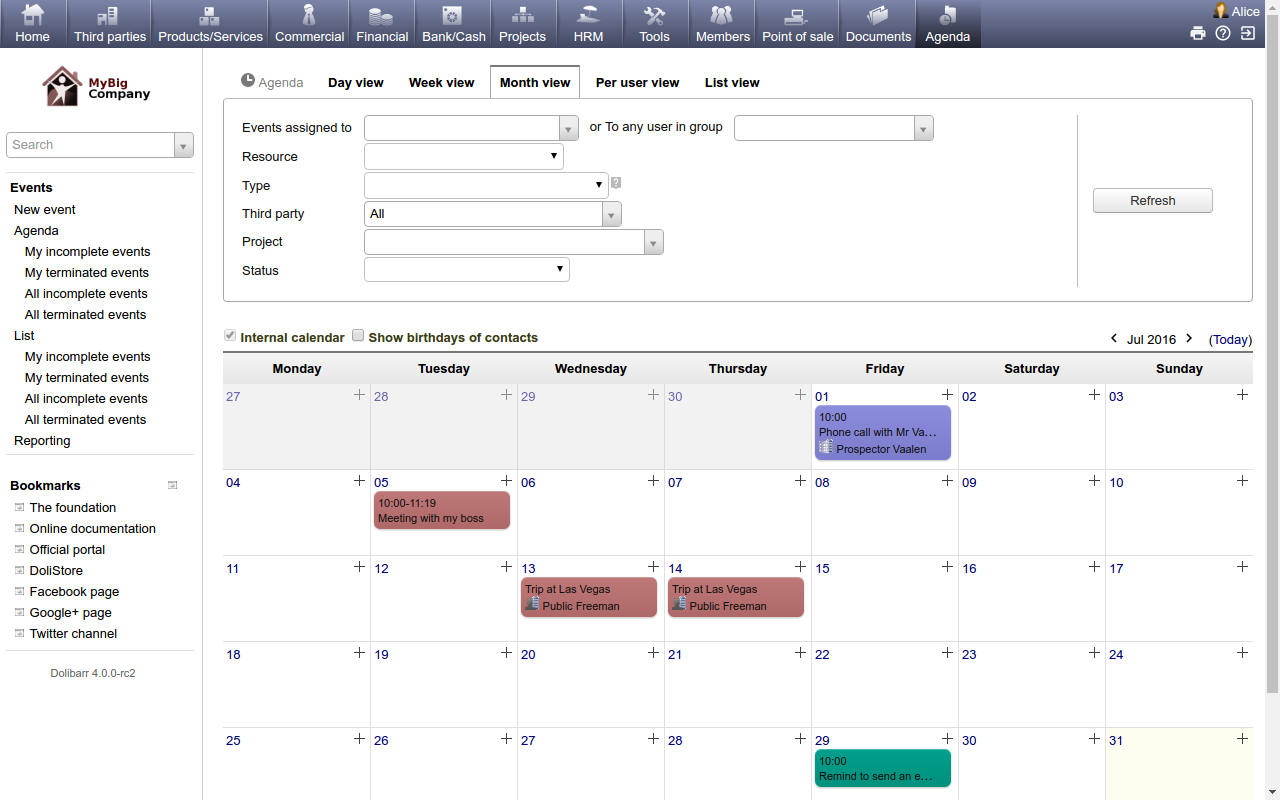Expand the Events assigned to dropdown
Viewport: 1280px width, 800px height.
coord(471,128)
